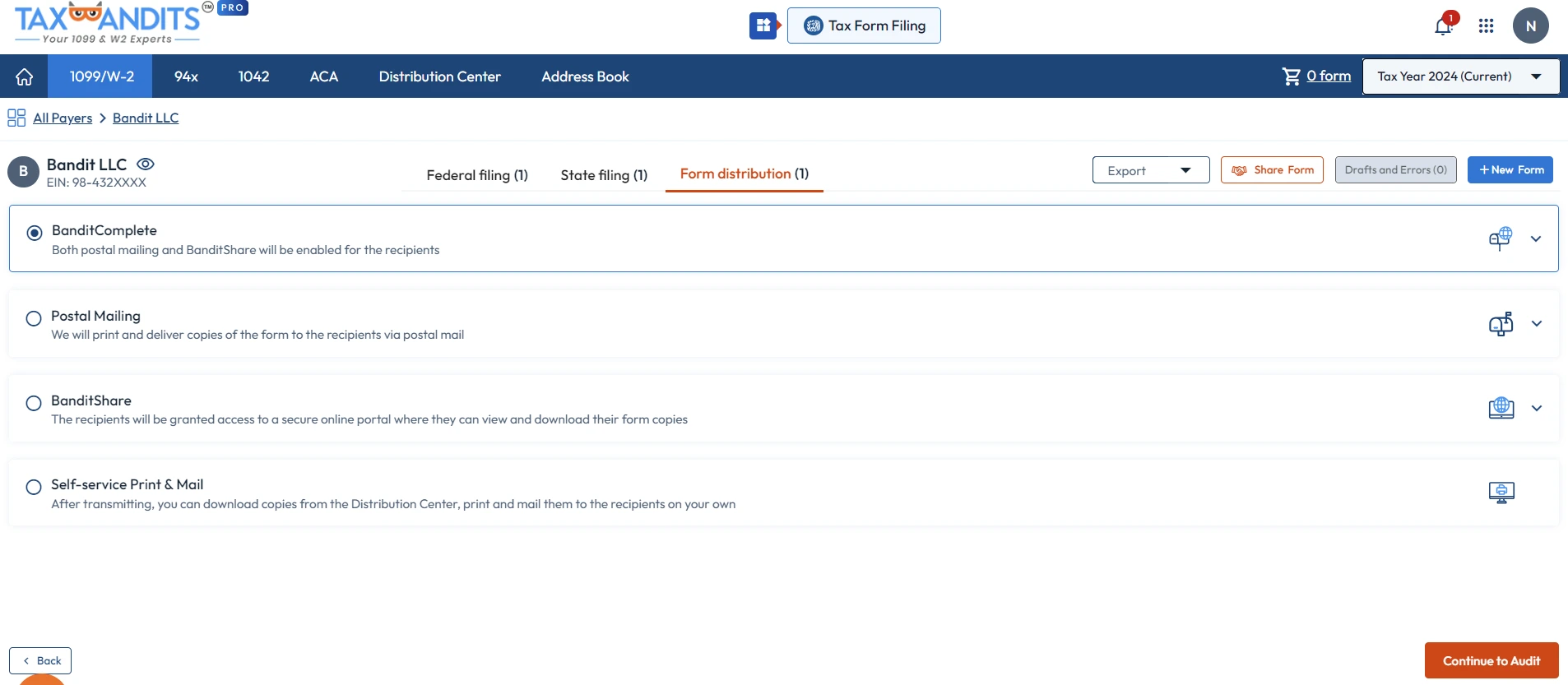Toggle the eye icon next to Bandit LLC
The width and height of the screenshot is (1568, 685).
[x=146, y=164]
